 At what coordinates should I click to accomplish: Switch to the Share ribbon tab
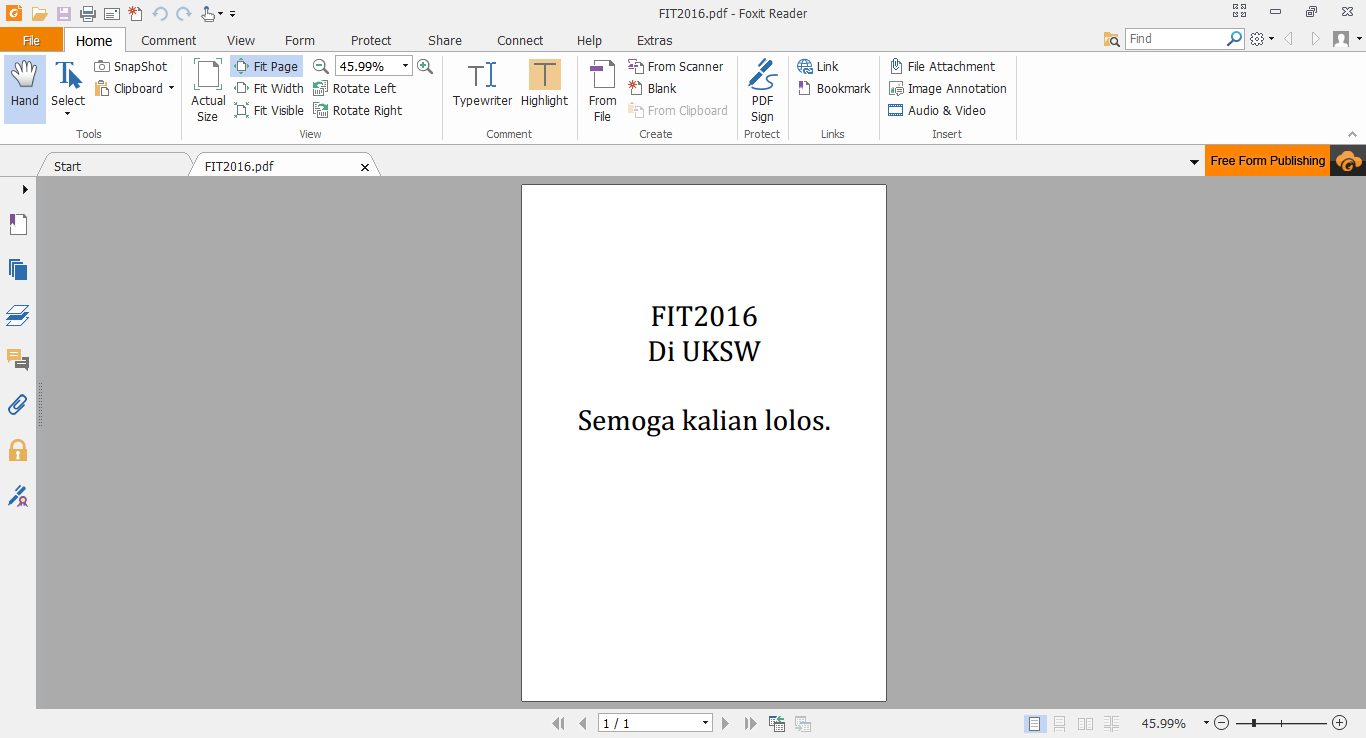(445, 40)
